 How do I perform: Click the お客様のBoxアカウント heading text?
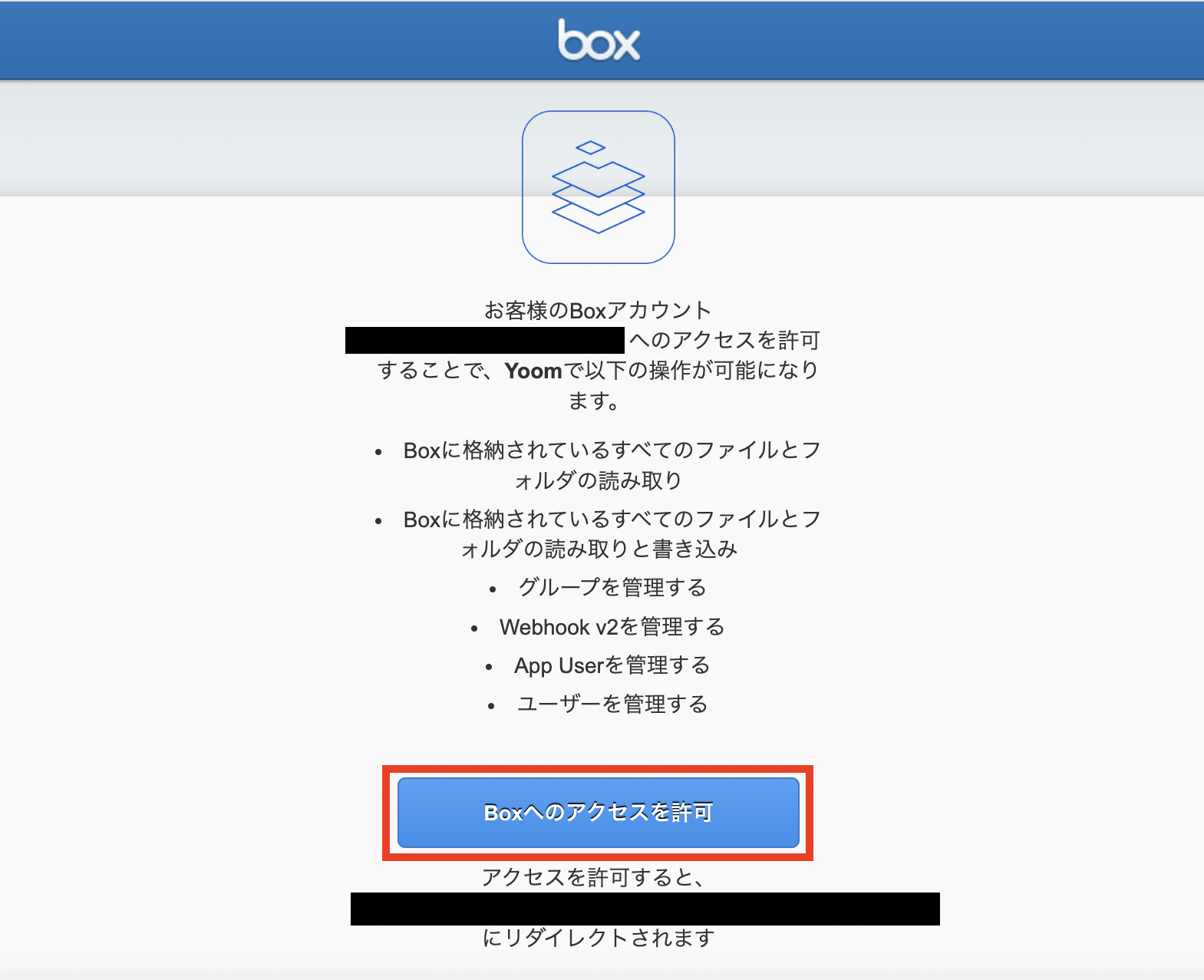(x=598, y=310)
